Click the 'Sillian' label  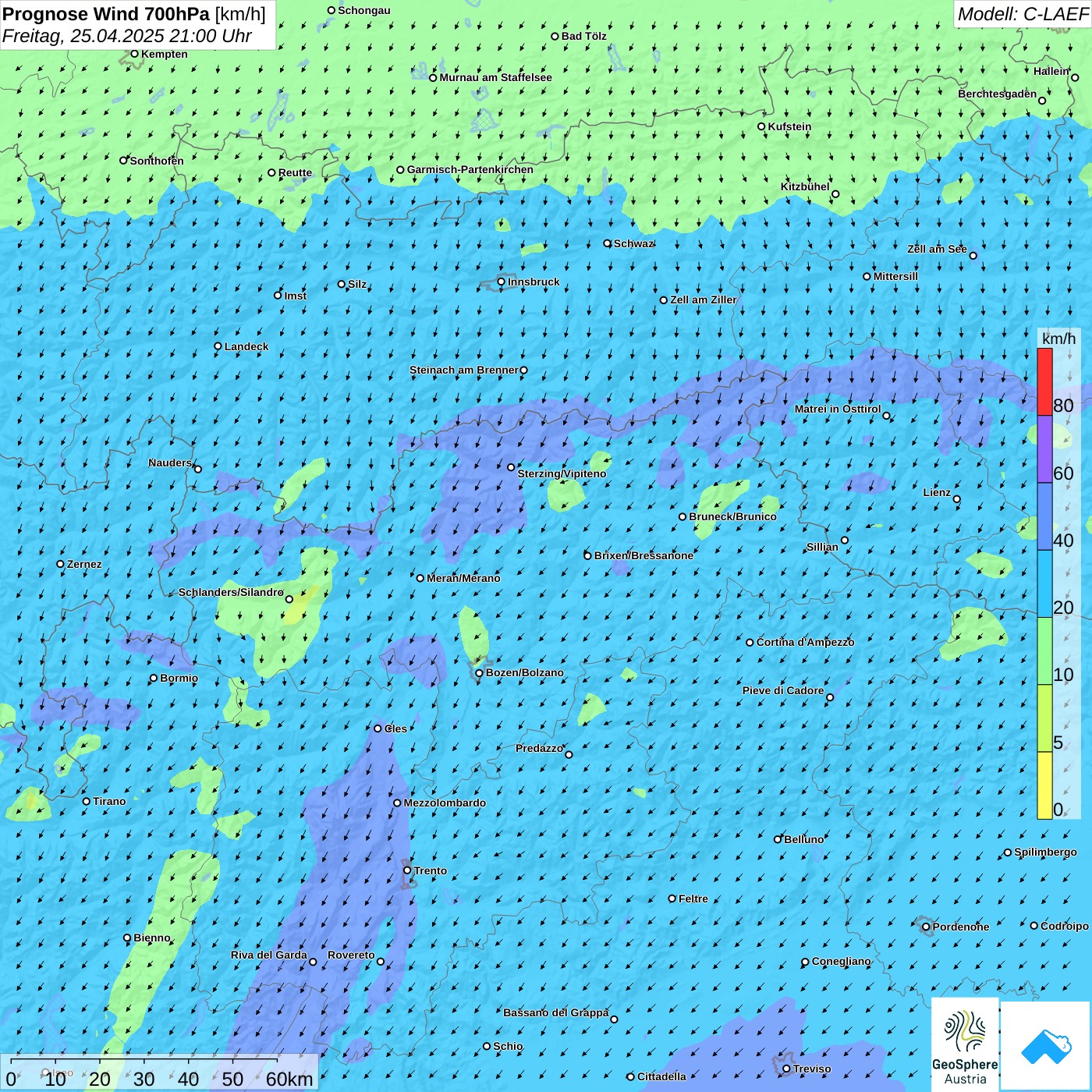click(822, 547)
